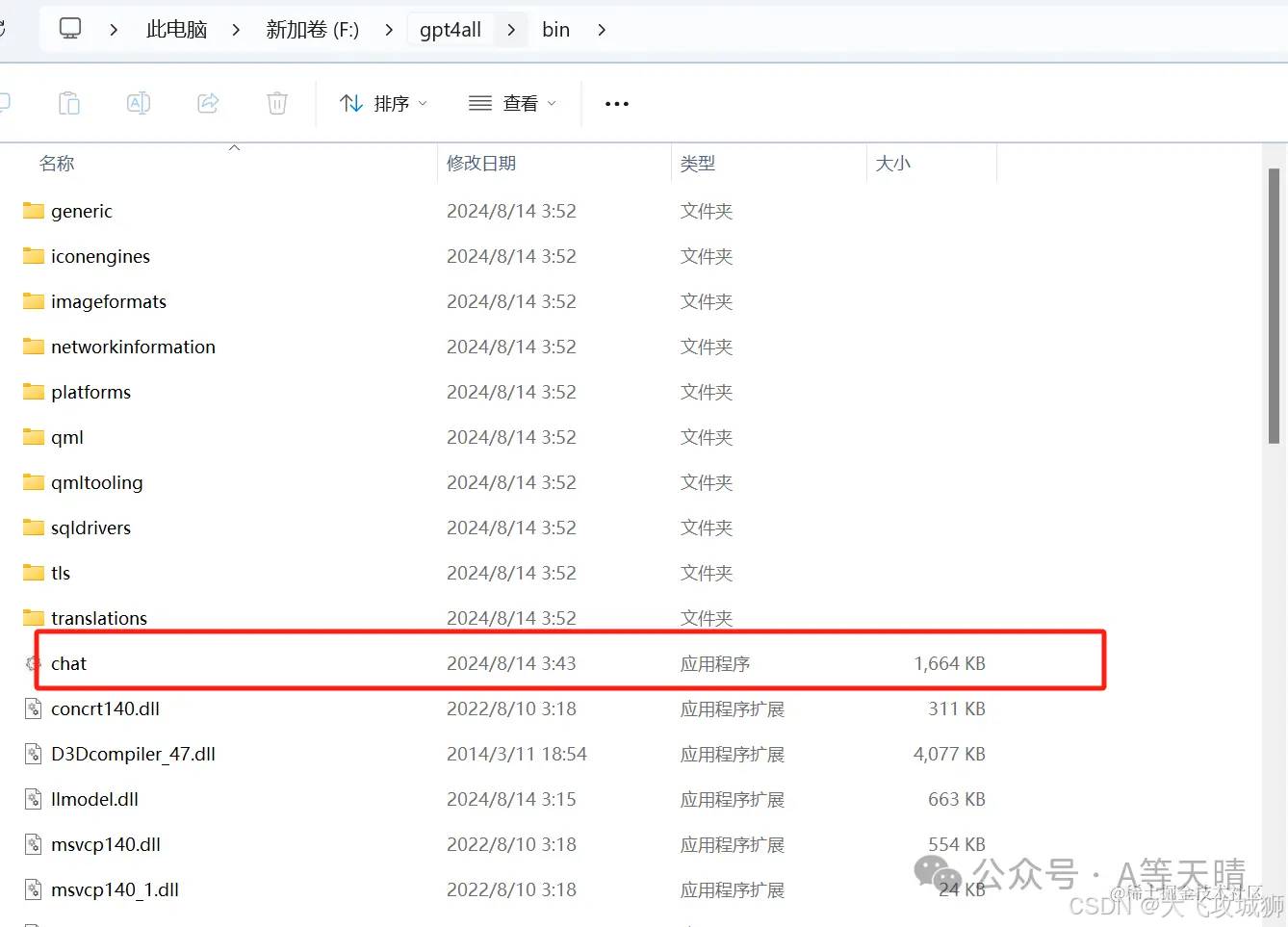
Task: Select the platforms folder name
Action: [91, 392]
